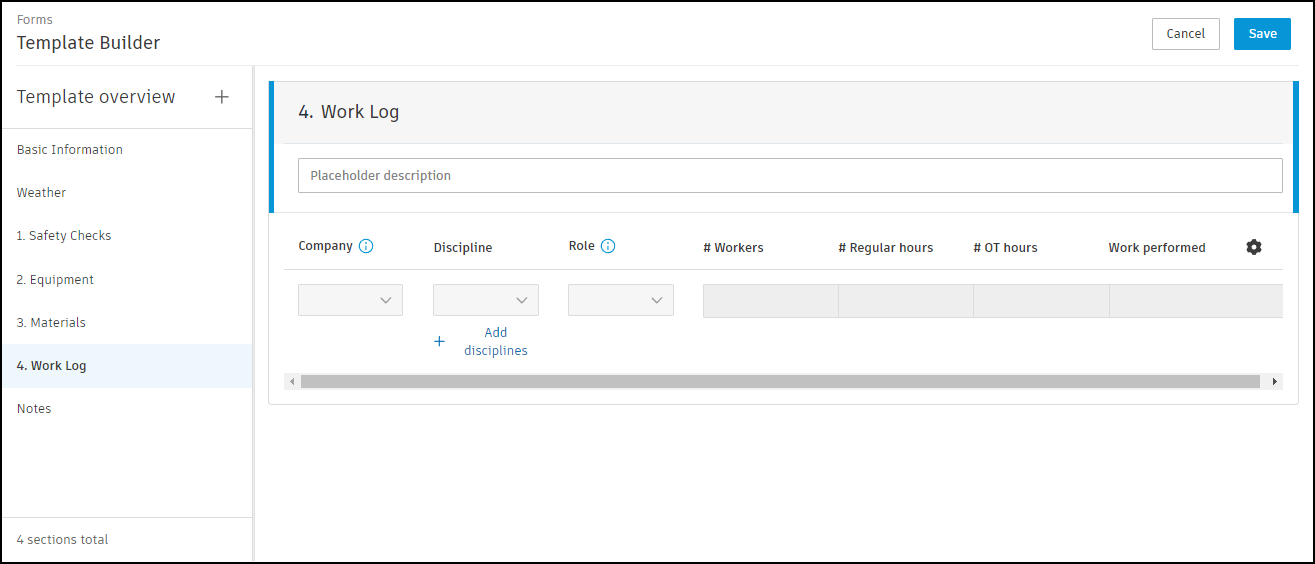The width and height of the screenshot is (1315, 564).
Task: Save the template
Action: click(x=1262, y=34)
